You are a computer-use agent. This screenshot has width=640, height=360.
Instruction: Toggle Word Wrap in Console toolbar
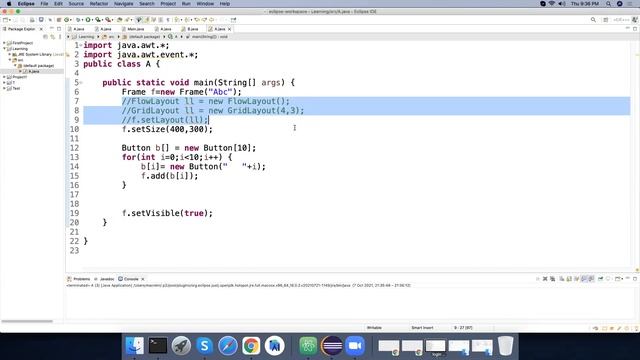tap(576, 279)
